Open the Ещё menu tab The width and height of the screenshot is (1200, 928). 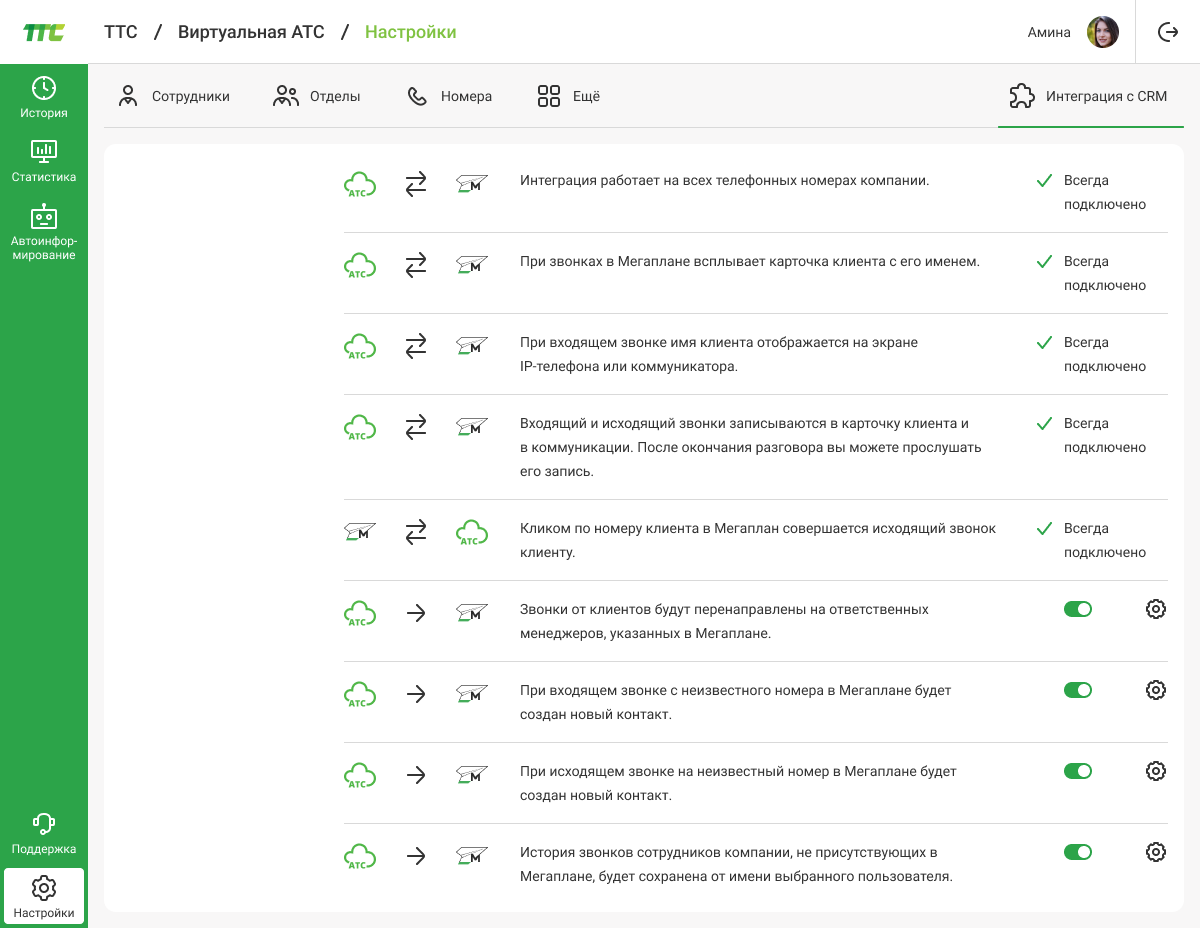coord(568,96)
